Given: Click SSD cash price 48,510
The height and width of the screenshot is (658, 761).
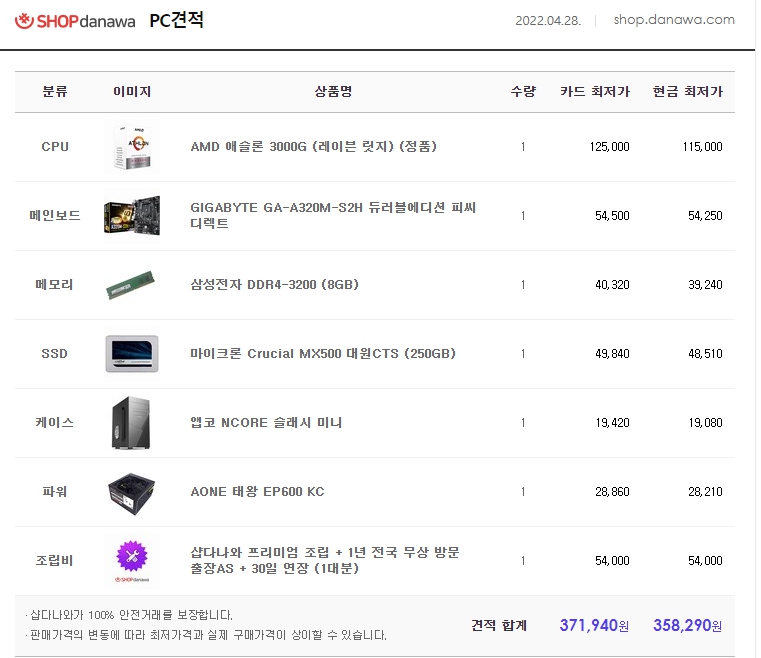Looking at the screenshot, I should pos(705,353).
